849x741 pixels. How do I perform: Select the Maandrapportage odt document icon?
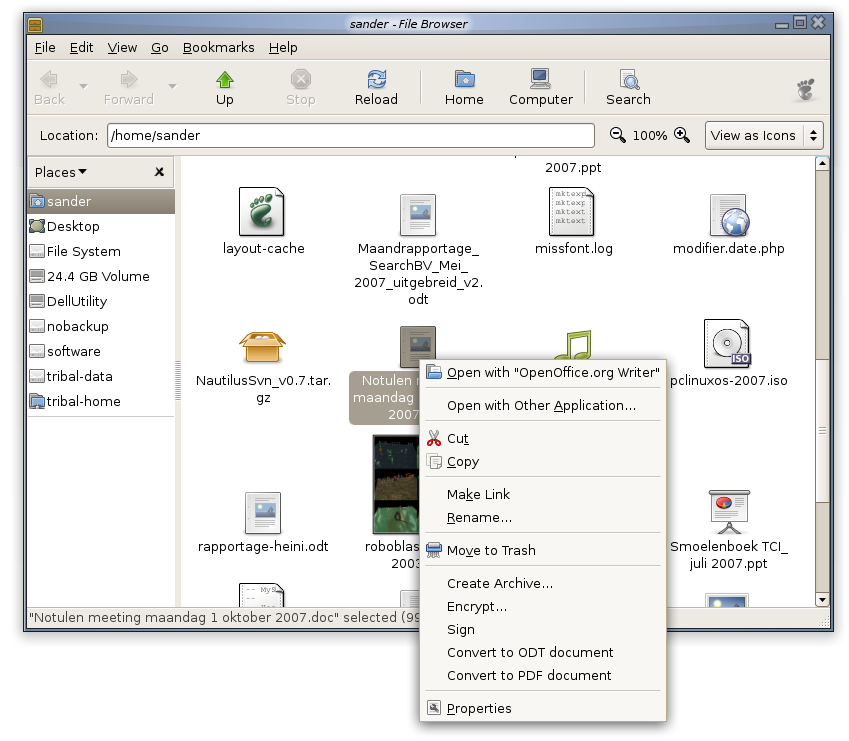tap(417, 215)
